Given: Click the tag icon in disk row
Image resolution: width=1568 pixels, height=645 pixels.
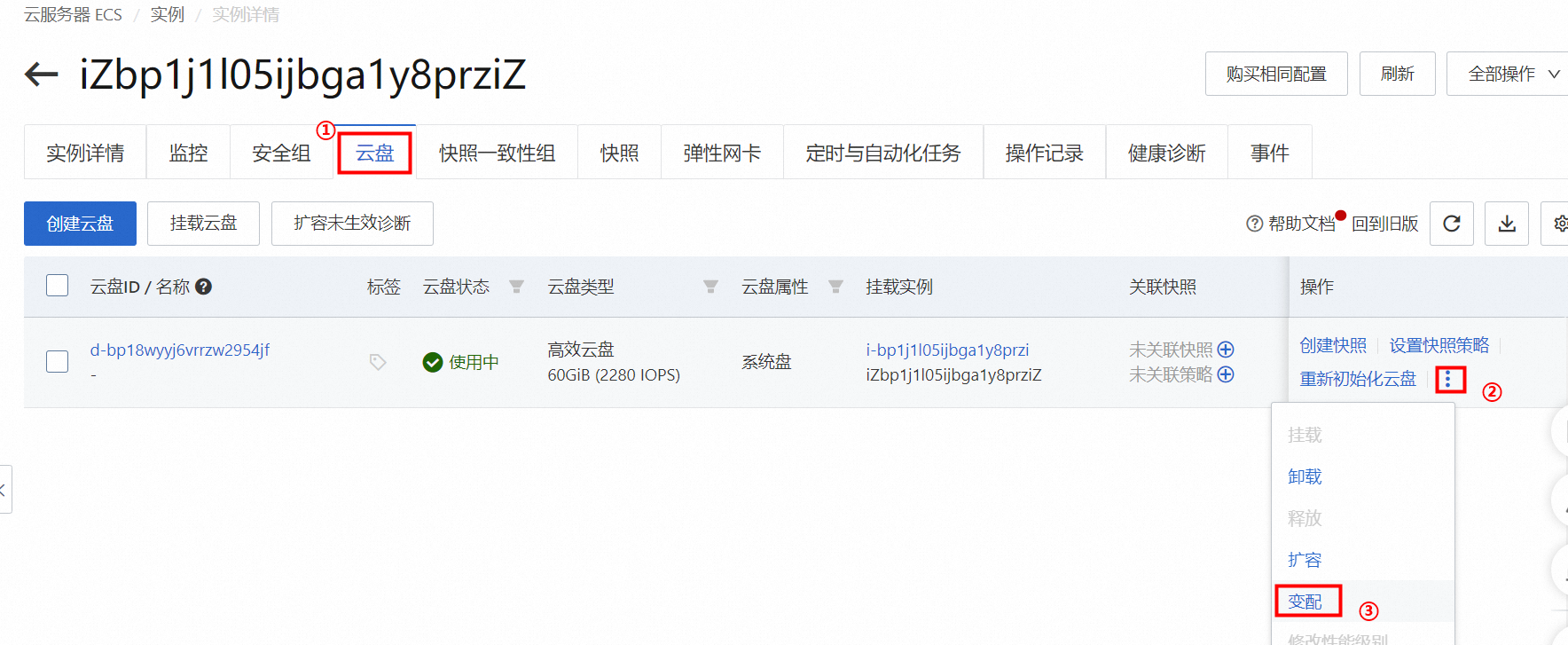Looking at the screenshot, I should click(x=378, y=362).
